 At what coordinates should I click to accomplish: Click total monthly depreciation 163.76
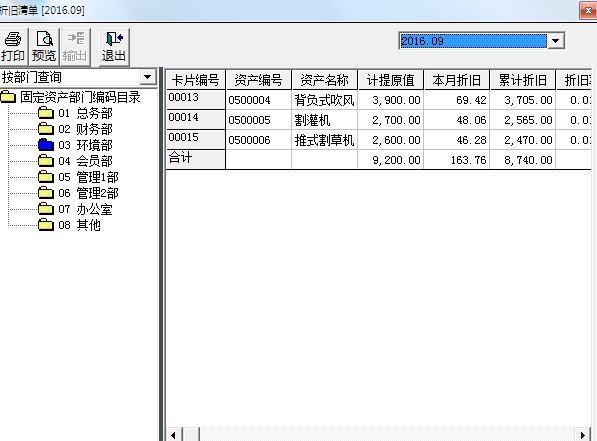[457, 160]
